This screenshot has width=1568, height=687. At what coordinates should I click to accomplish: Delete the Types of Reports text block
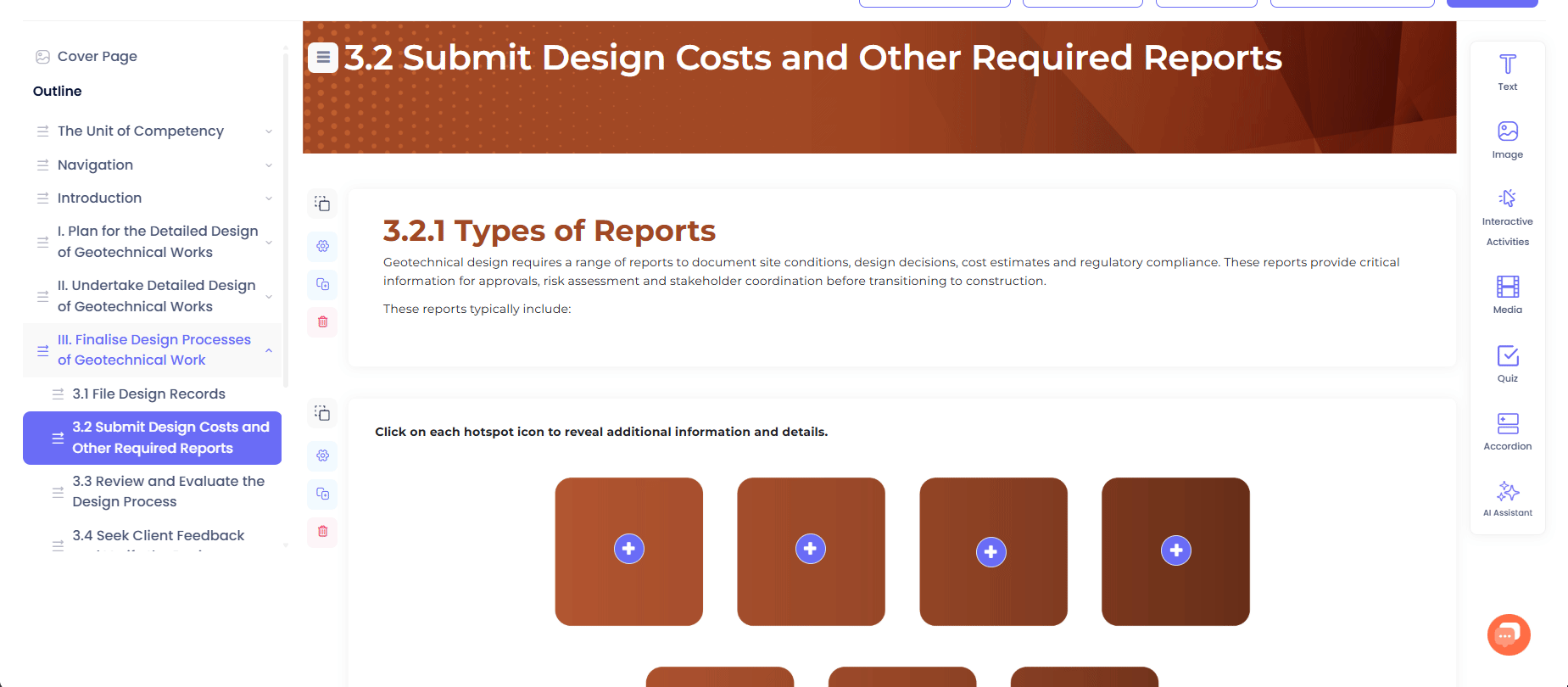click(323, 321)
